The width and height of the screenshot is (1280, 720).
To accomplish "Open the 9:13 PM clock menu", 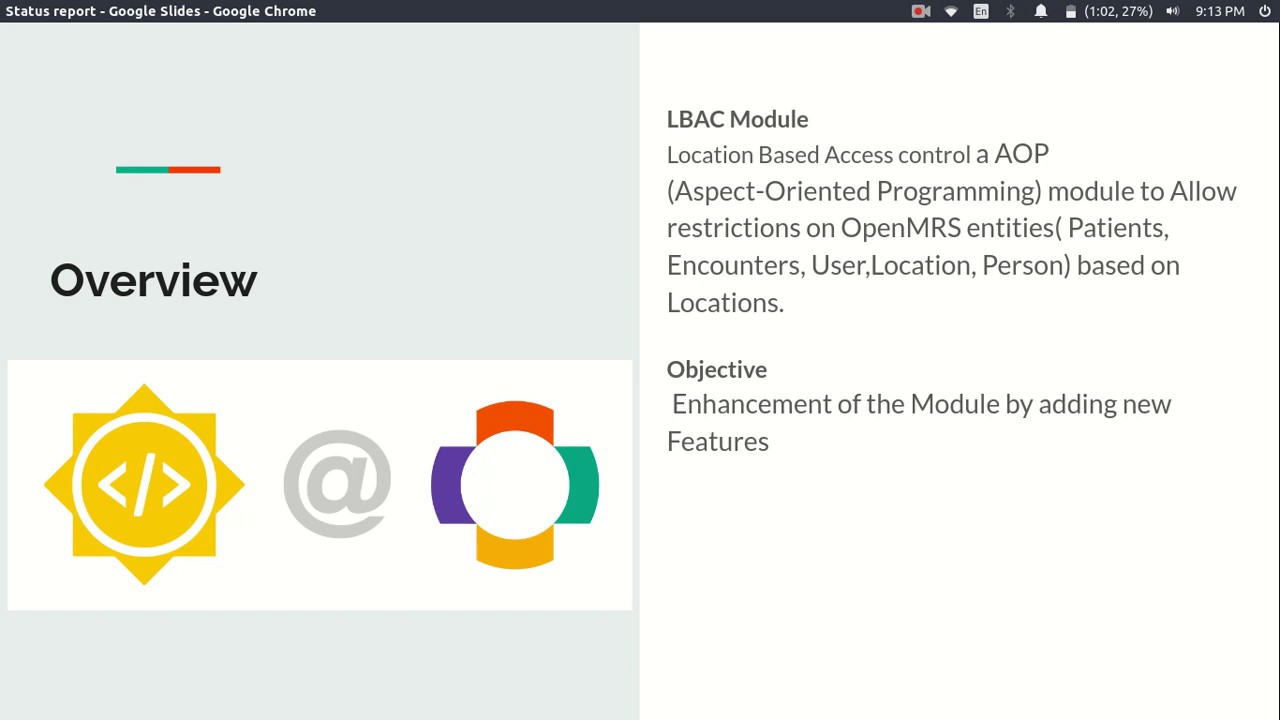I will tap(1220, 11).
